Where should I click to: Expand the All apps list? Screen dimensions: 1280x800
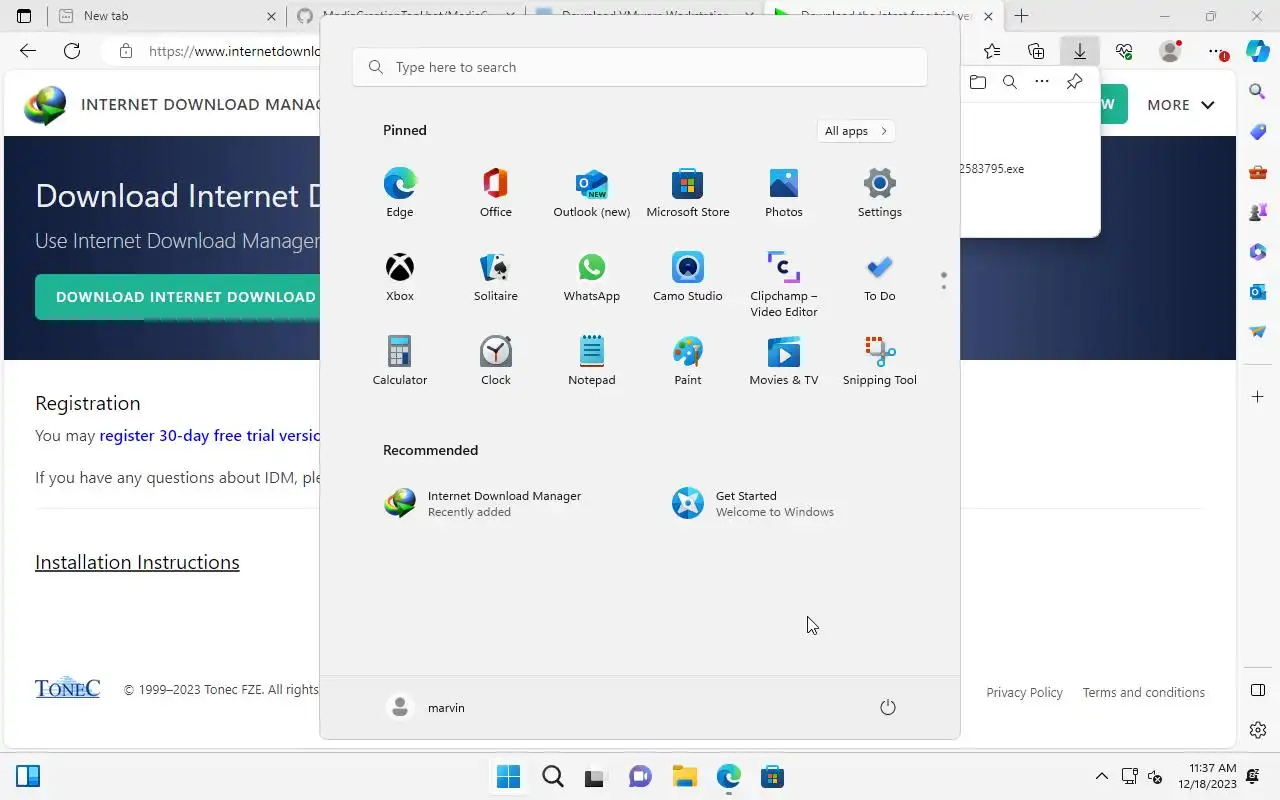click(x=855, y=131)
